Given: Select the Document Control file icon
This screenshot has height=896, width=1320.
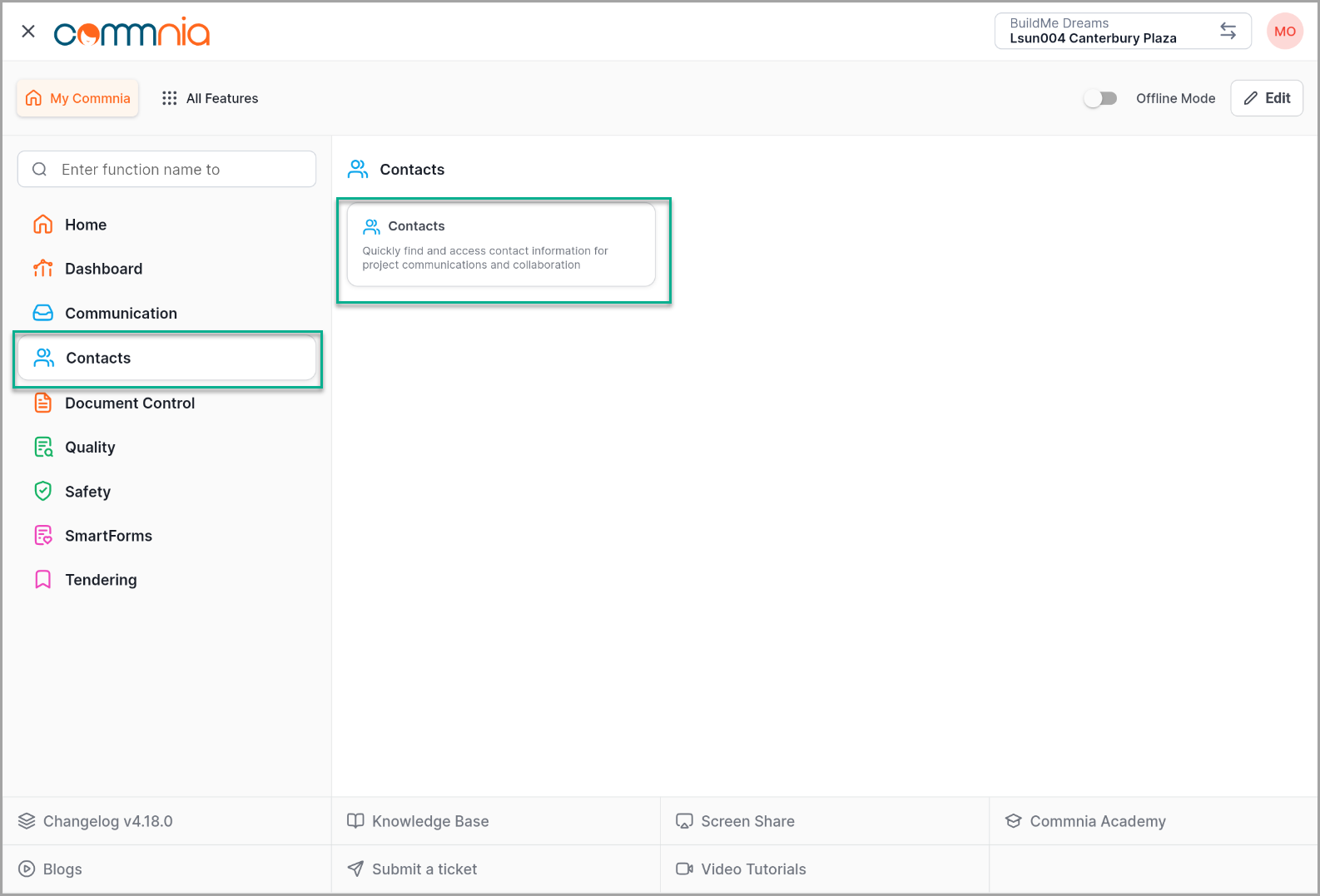Looking at the screenshot, I should 42,403.
